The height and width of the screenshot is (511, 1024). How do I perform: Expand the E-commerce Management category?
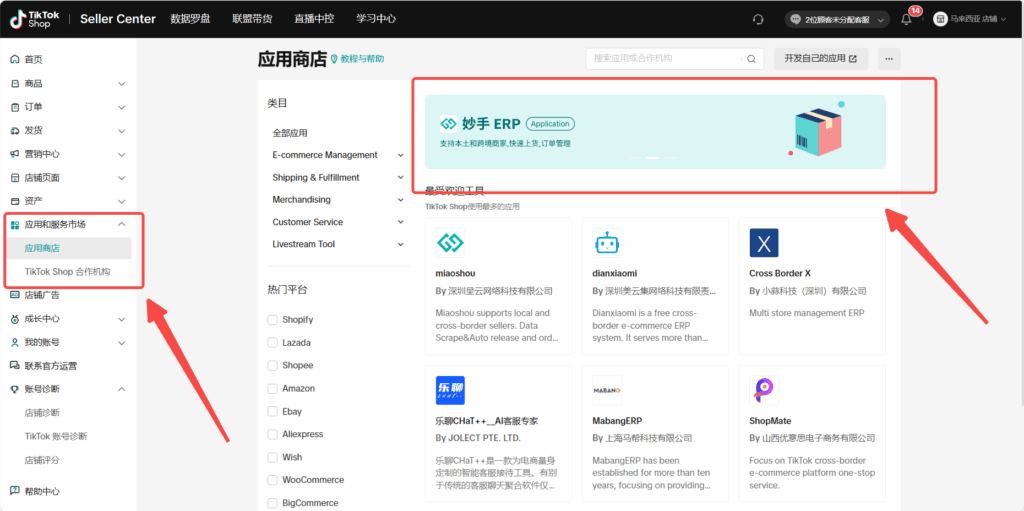(400, 156)
